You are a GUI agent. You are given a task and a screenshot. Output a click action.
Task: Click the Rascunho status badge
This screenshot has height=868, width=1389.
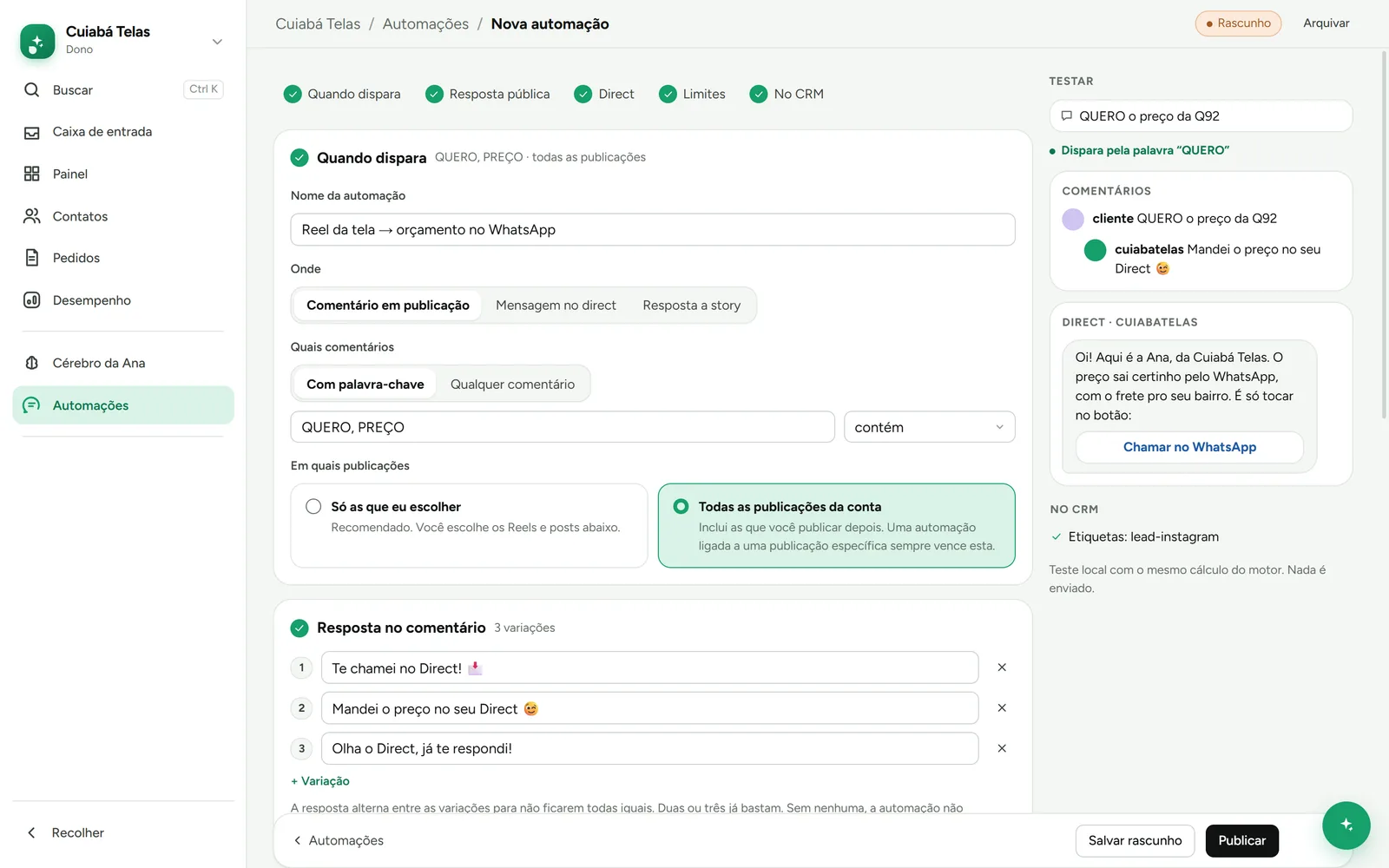[x=1238, y=23]
